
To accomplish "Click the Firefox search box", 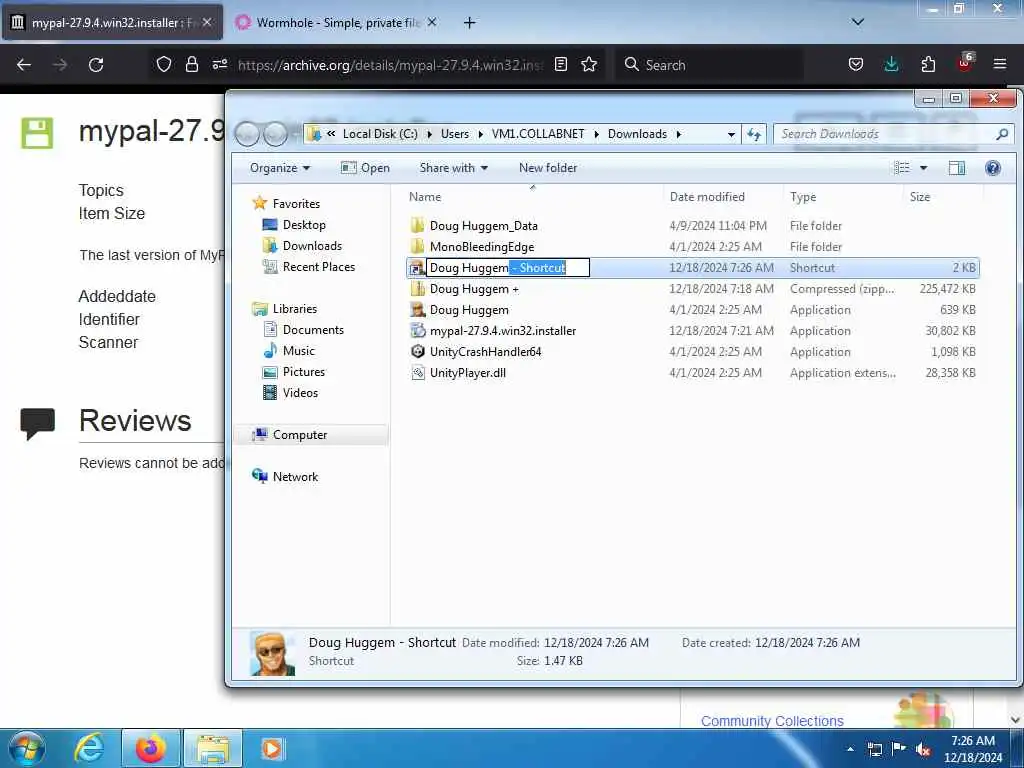I will click(709, 65).
